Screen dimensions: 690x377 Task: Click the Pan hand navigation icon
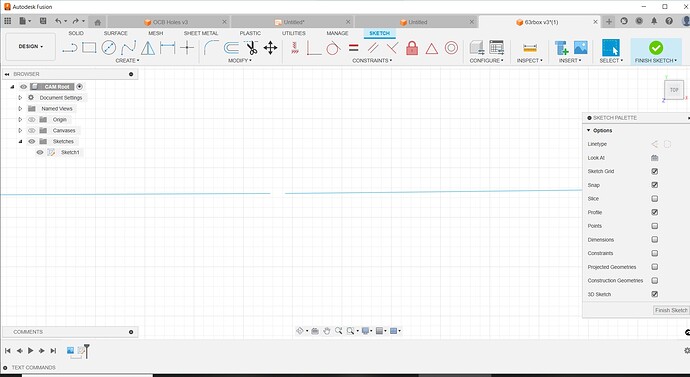(327, 331)
